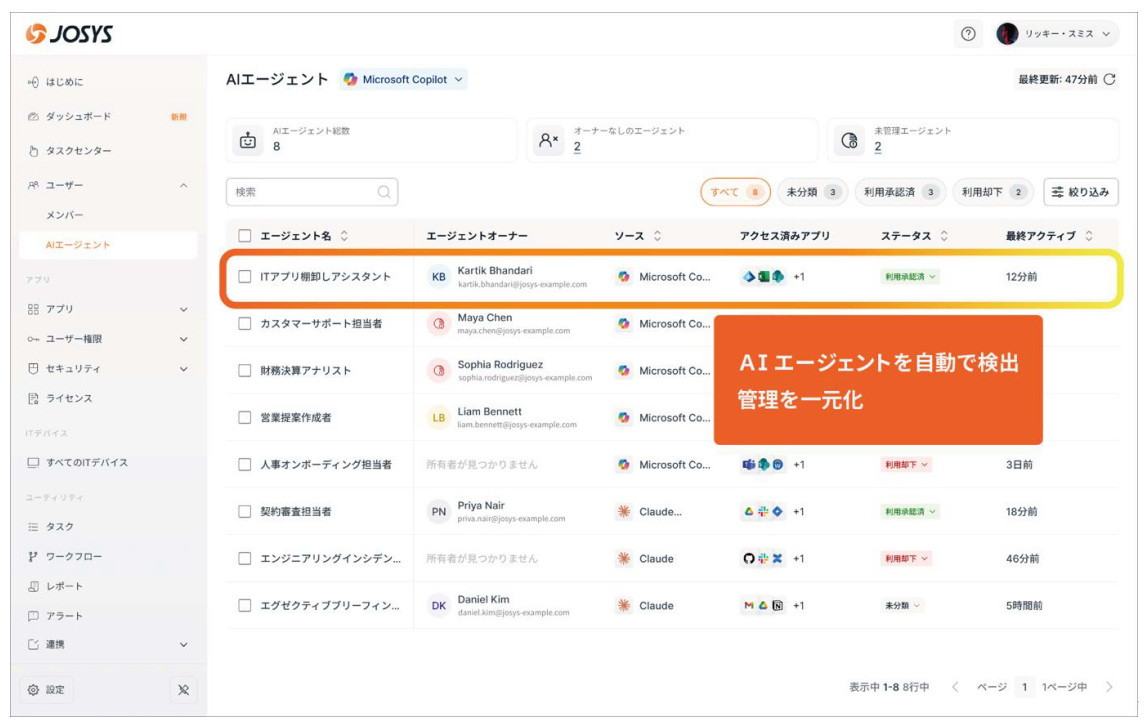Open status dropdown for ITアプリ棚卸しアシスタント
This screenshot has height=726, width=1144.
909,277
